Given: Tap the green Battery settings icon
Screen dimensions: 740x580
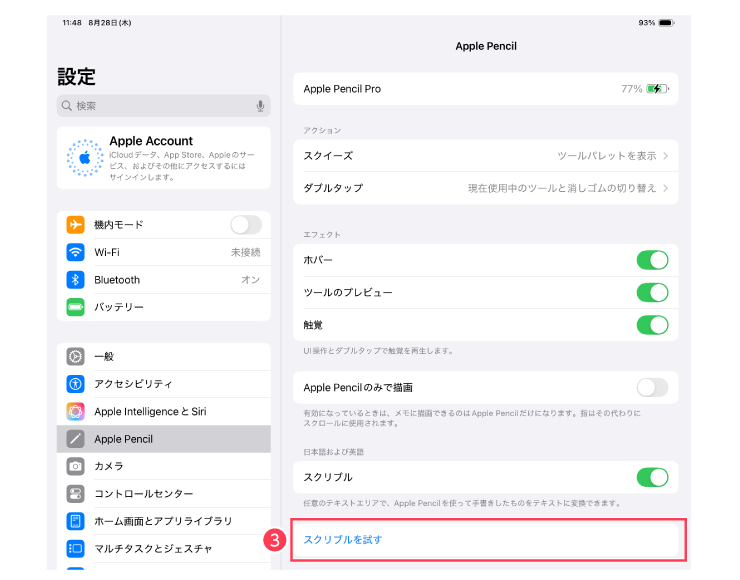Looking at the screenshot, I should pyautogui.click(x=75, y=307).
